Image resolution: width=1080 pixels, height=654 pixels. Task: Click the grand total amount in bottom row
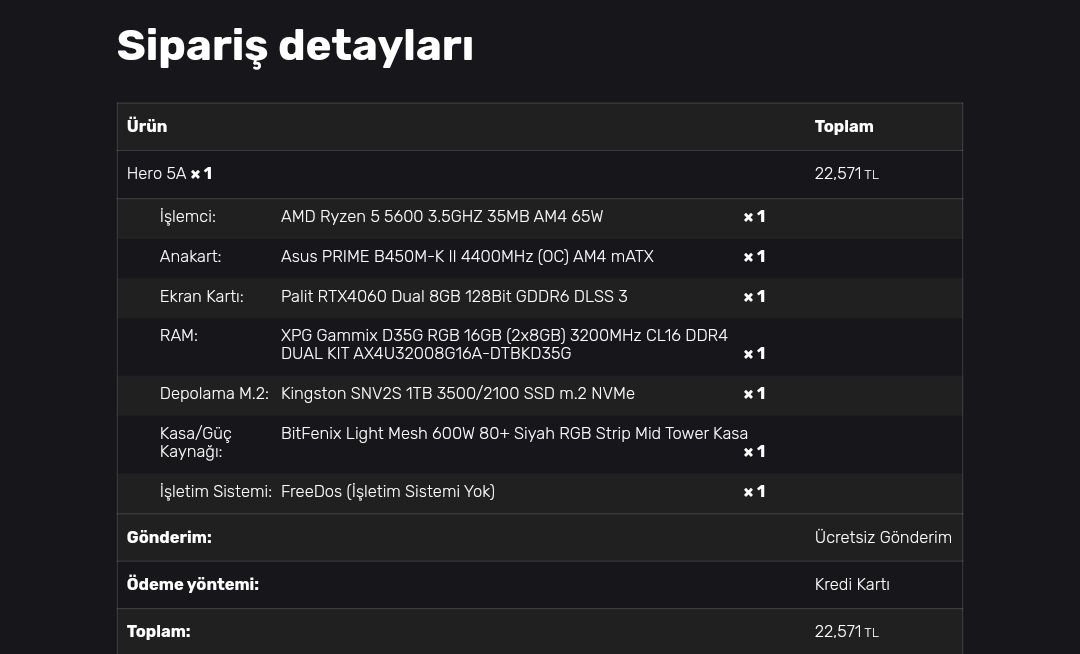846,632
